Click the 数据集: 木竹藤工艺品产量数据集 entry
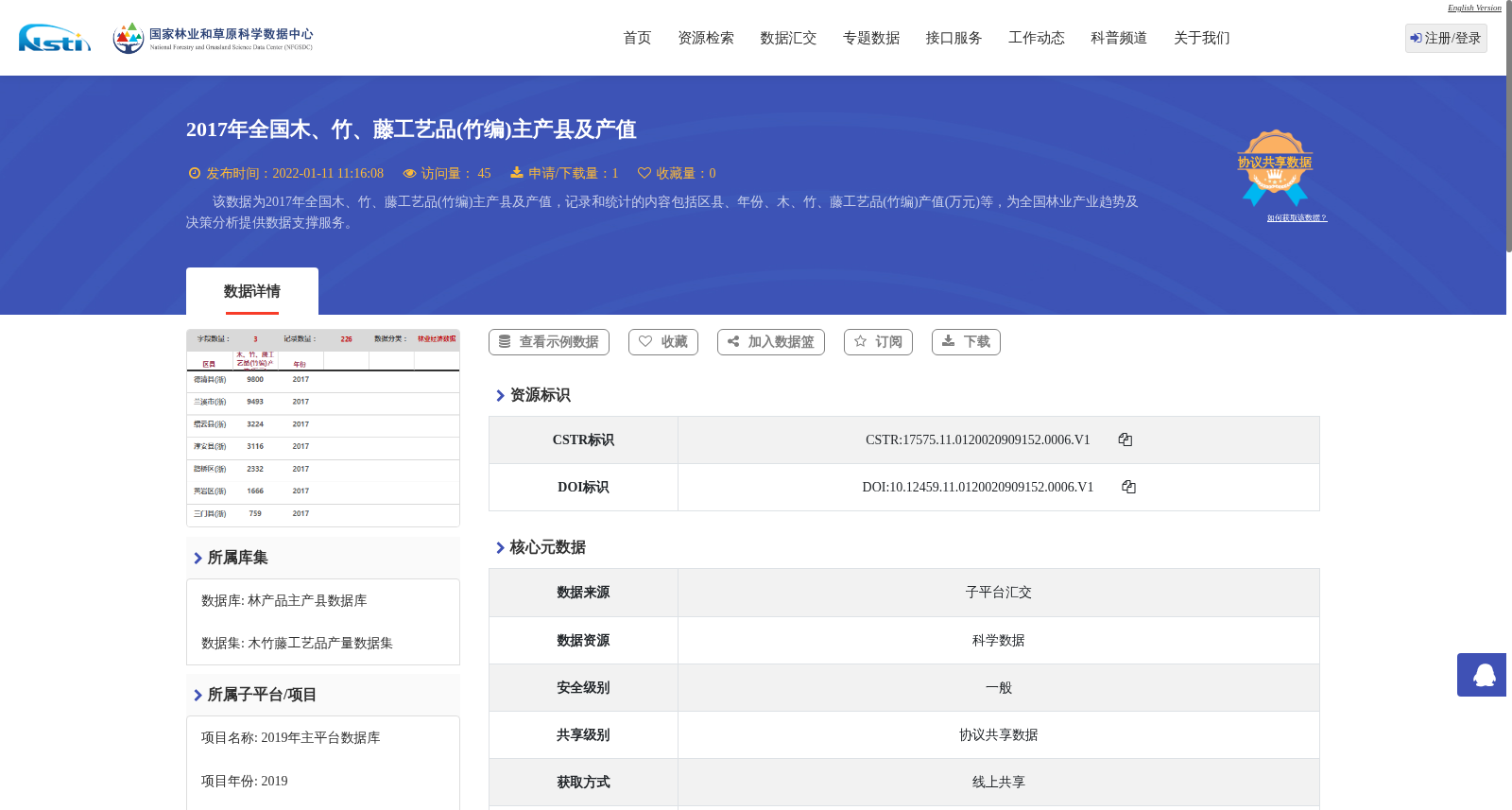This screenshot has height=810, width=1512. coord(297,644)
